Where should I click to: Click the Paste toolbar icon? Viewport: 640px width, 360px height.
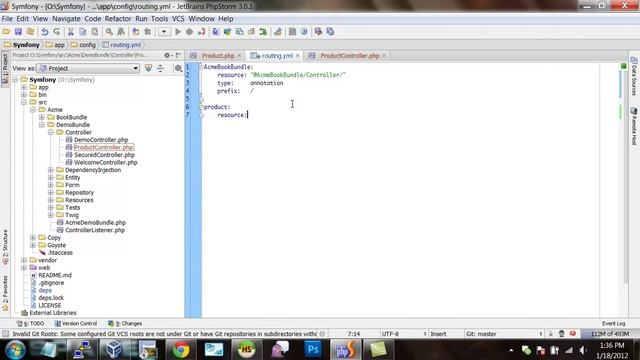point(95,32)
